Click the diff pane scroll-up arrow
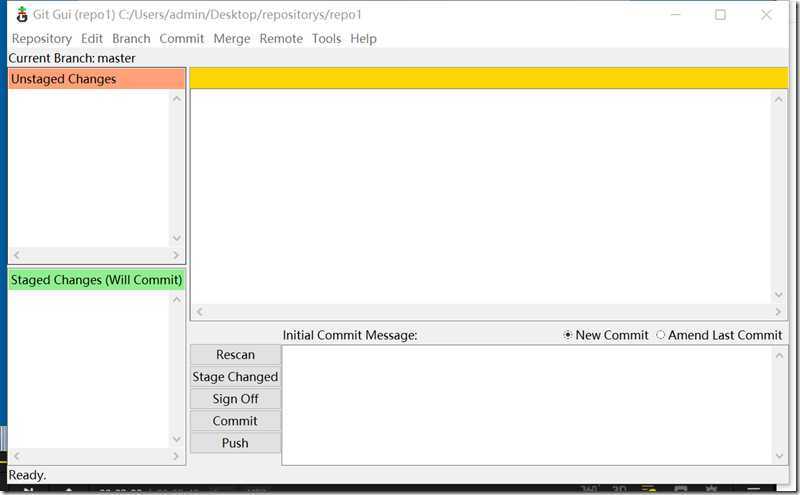800x495 pixels. click(x=779, y=99)
